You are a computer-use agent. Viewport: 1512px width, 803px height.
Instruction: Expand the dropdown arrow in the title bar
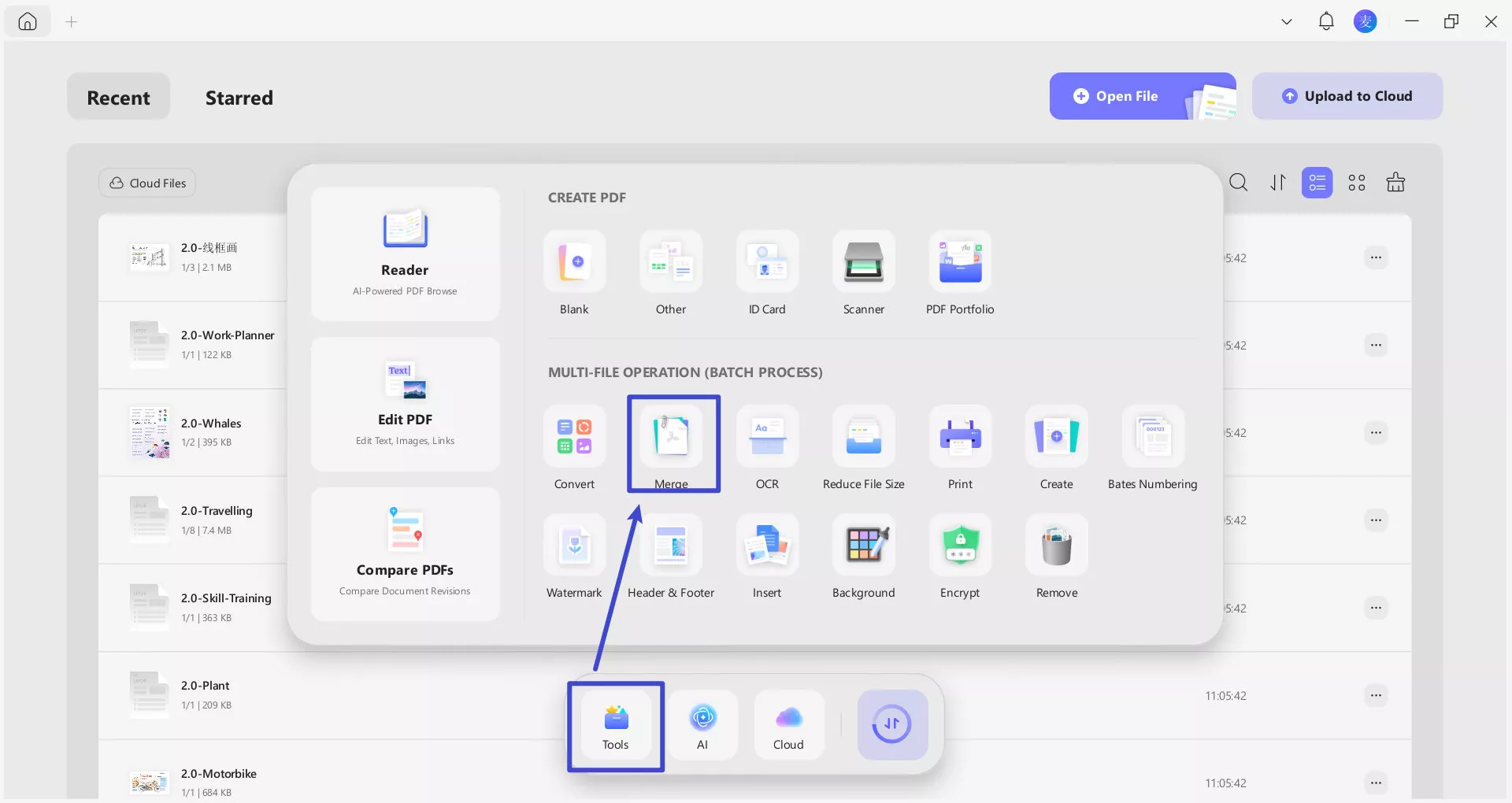(1286, 21)
